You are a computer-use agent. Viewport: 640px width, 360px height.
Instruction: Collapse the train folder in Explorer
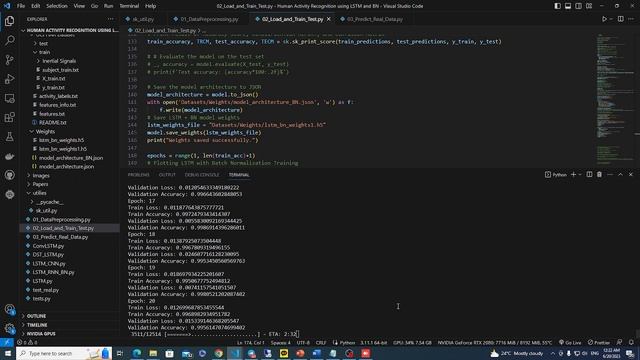coord(44,52)
